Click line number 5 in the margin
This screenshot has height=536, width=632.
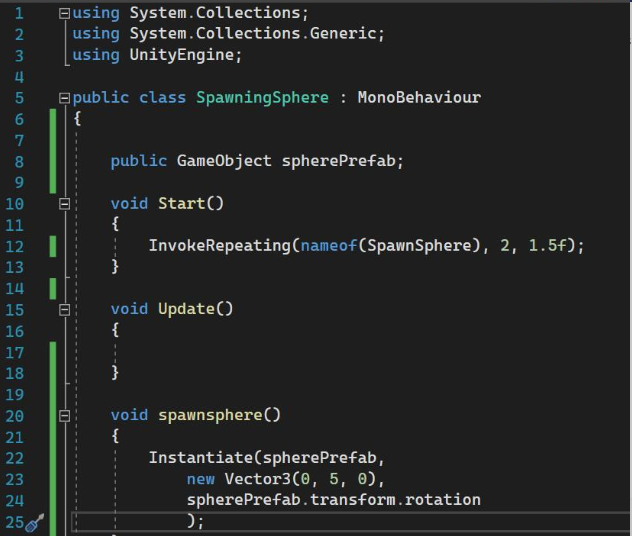[19, 98]
